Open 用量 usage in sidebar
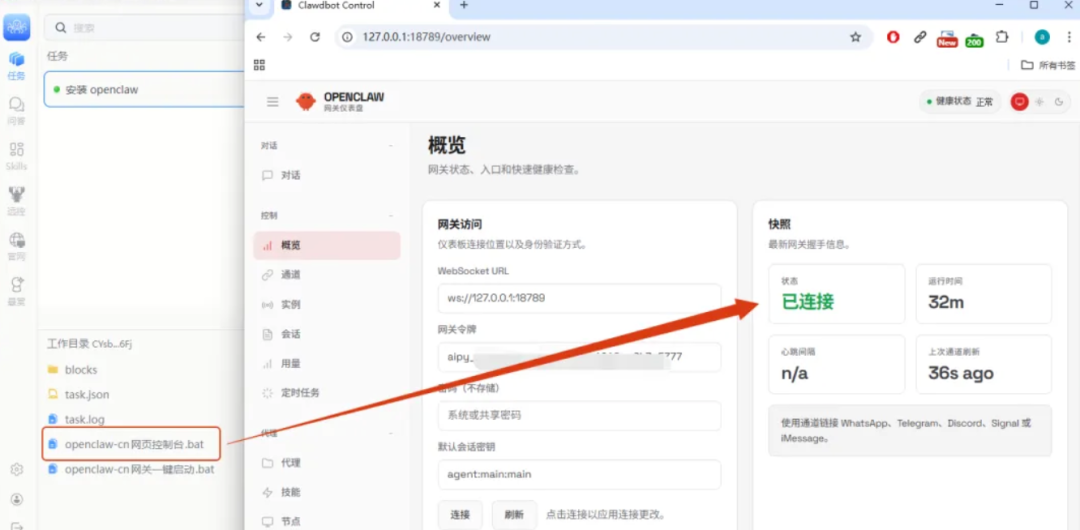 pos(327,363)
